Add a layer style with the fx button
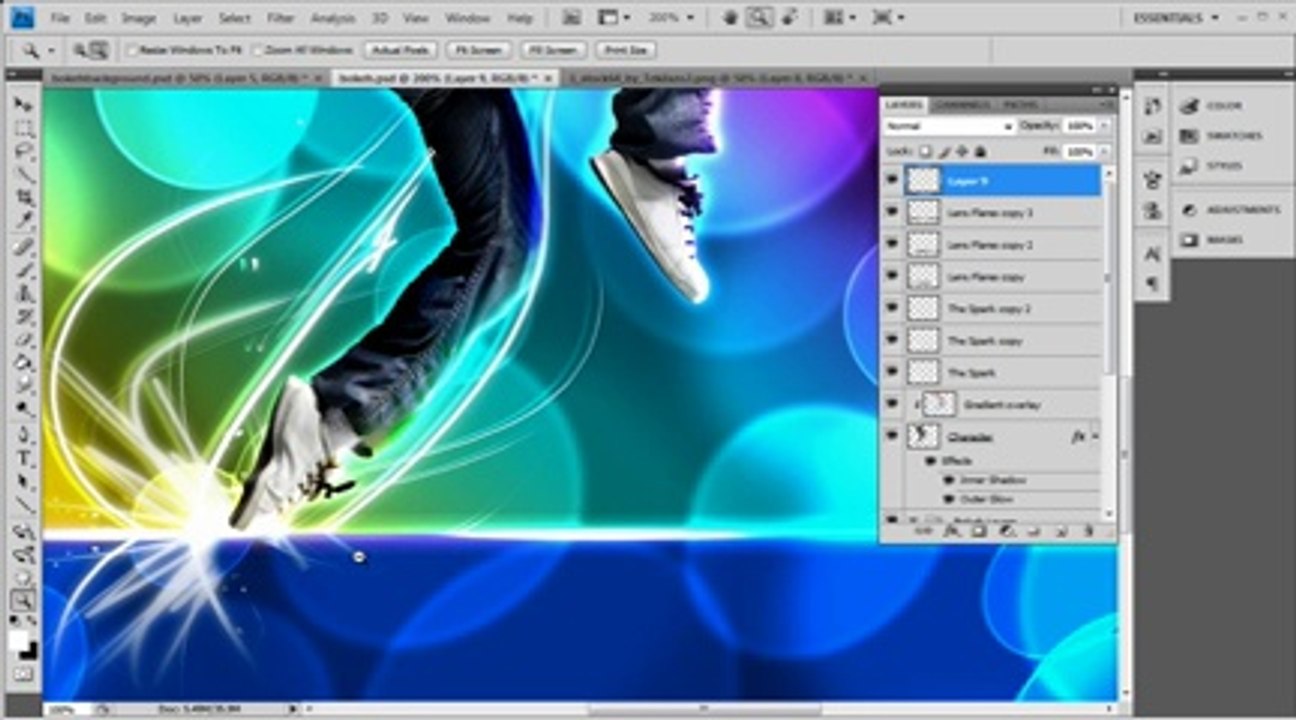1296x720 pixels. pyautogui.click(x=951, y=531)
